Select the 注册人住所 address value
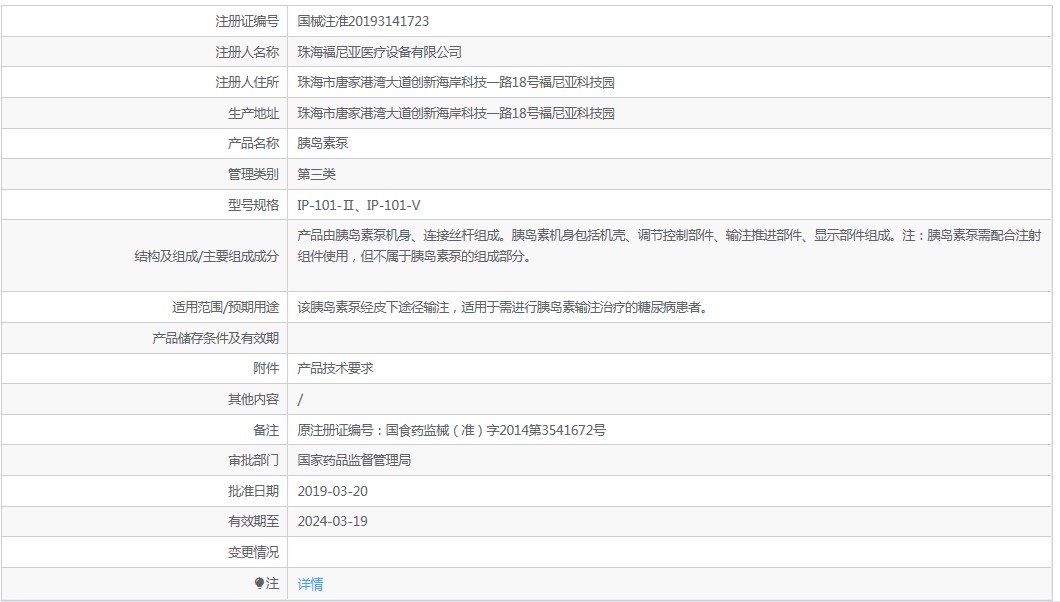The height and width of the screenshot is (602, 1060). tap(456, 82)
